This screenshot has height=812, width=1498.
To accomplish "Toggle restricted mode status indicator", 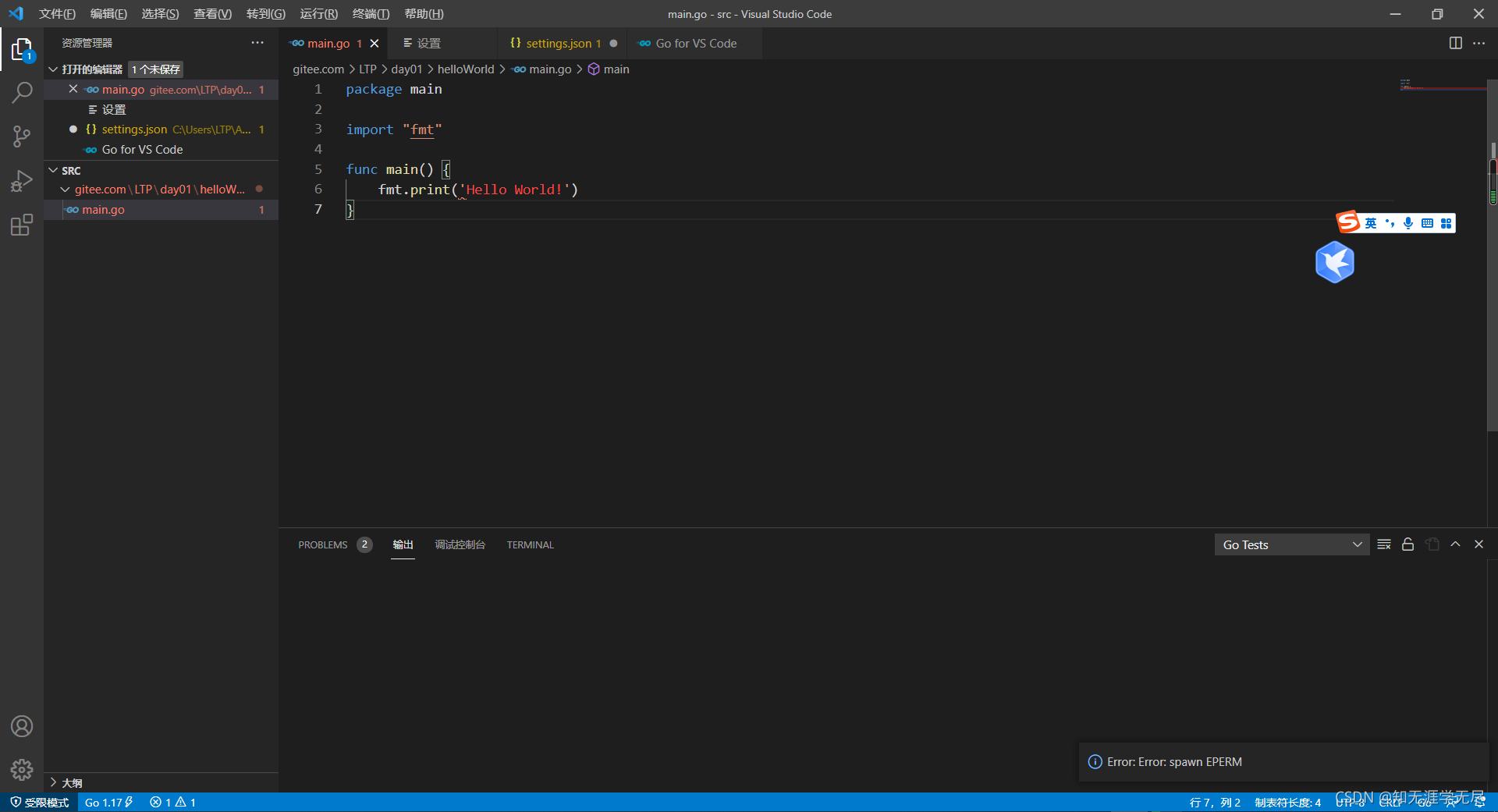I will point(39,802).
